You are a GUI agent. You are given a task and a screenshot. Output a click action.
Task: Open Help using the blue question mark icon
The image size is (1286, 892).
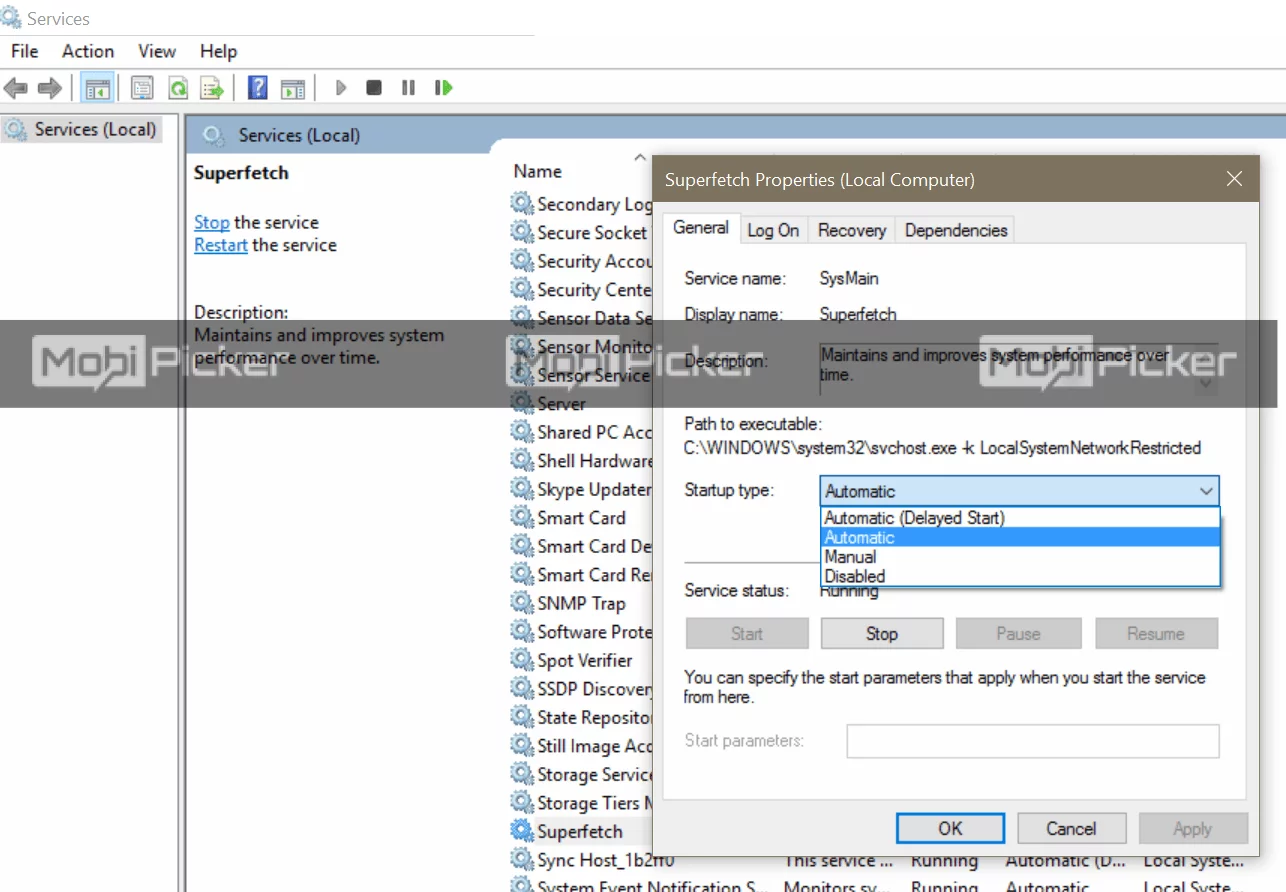click(258, 88)
